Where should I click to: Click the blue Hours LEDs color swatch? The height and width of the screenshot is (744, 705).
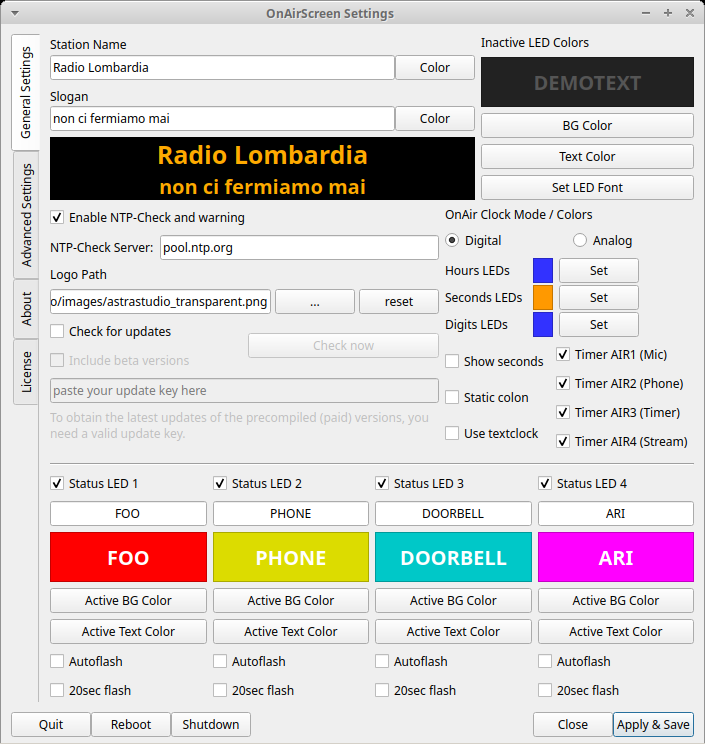(543, 270)
